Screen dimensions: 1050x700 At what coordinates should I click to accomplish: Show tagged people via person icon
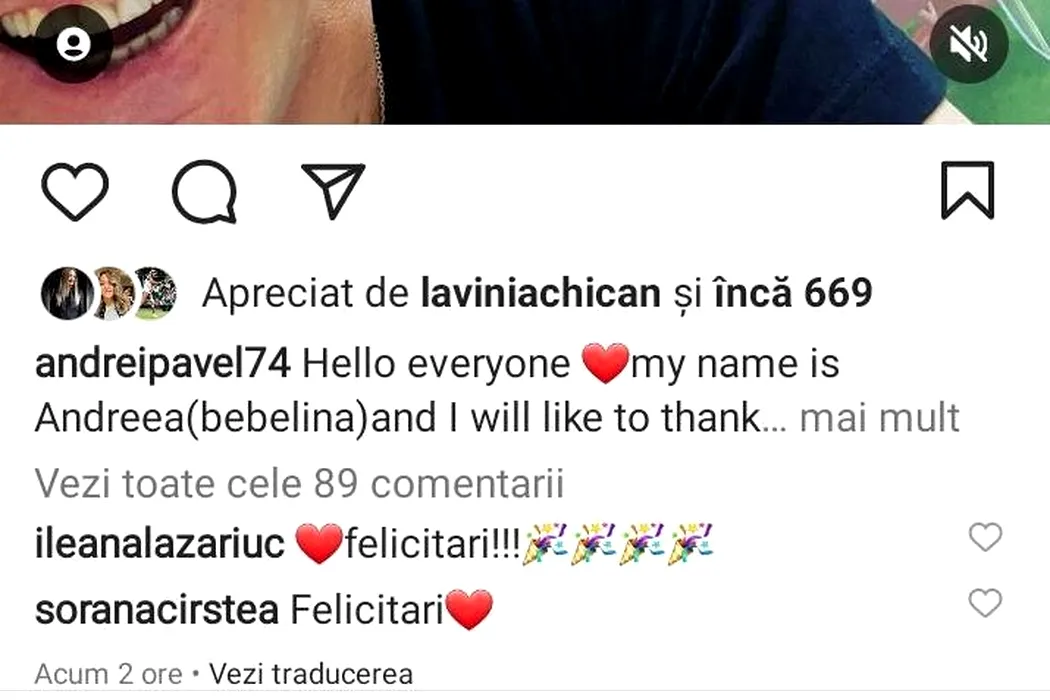[x=74, y=44]
